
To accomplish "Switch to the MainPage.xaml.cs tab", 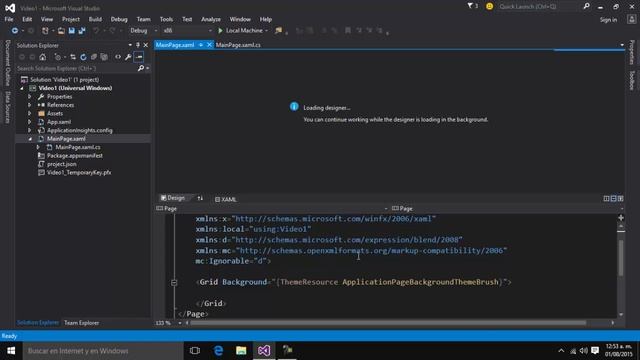I will tap(238, 45).
